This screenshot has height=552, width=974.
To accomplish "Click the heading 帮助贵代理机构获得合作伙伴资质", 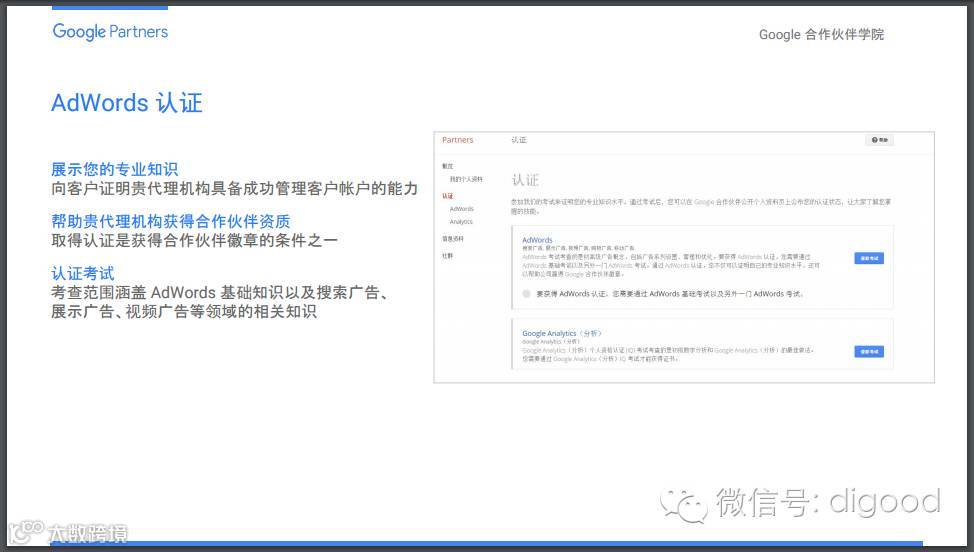I will point(170,221).
